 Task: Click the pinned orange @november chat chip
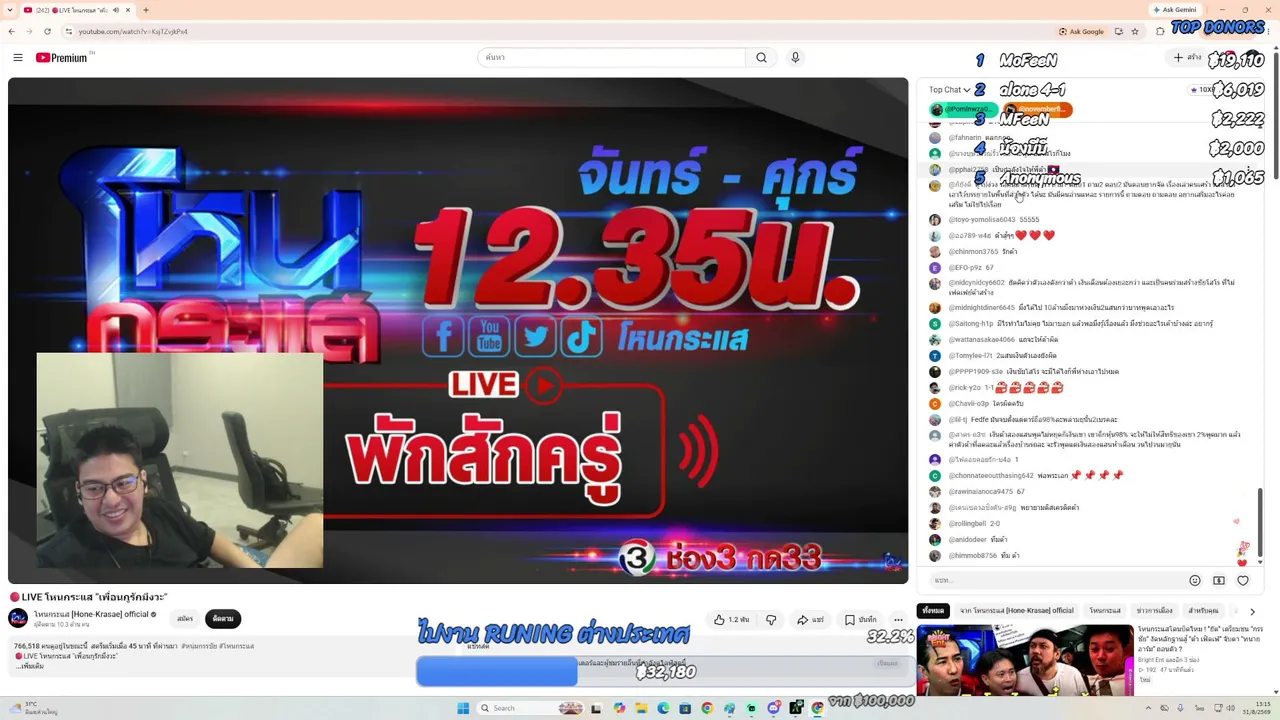(x=1038, y=109)
